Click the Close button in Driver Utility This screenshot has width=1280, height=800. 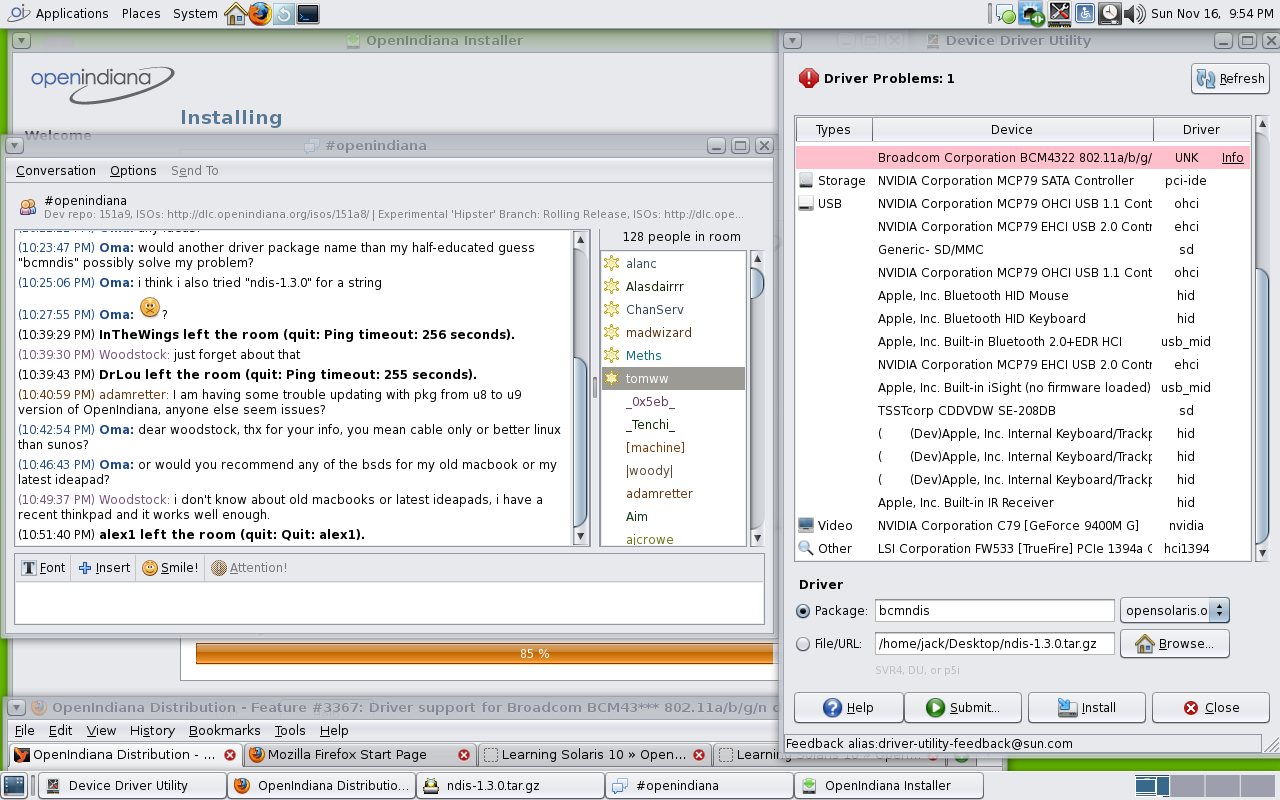[1211, 707]
